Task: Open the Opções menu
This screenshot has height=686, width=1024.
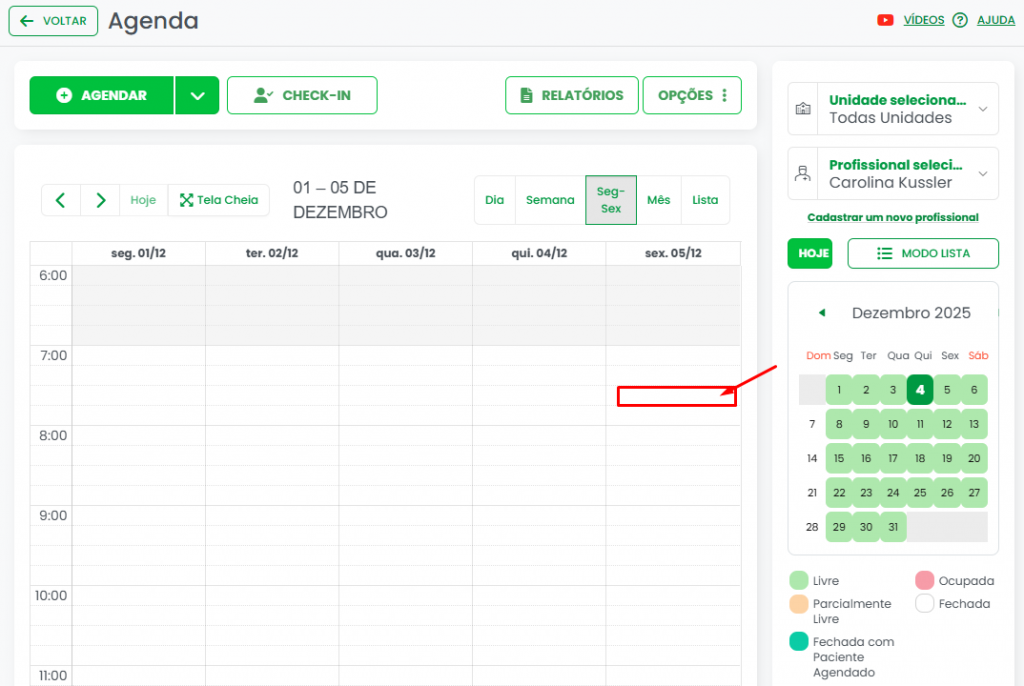Action: coord(692,96)
